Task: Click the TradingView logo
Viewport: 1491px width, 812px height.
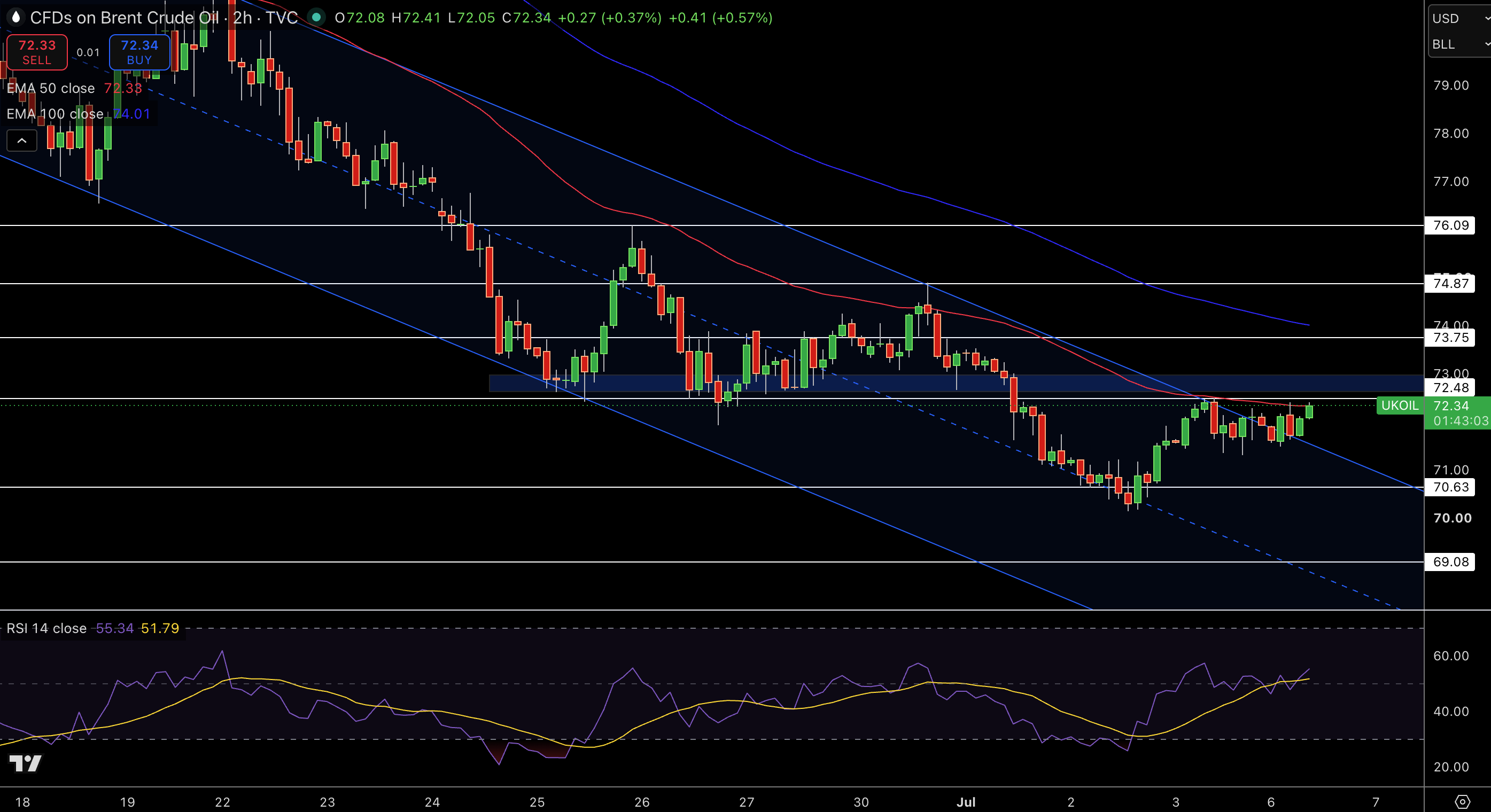Action: [26, 763]
